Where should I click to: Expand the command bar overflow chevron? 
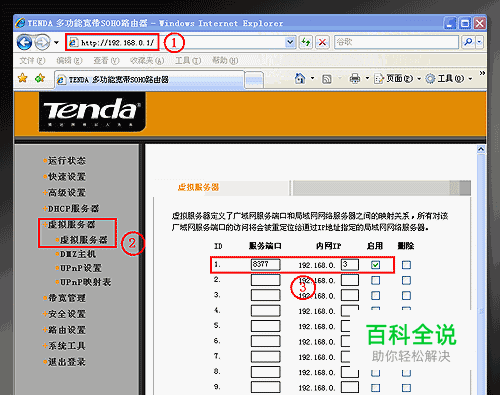482,73
